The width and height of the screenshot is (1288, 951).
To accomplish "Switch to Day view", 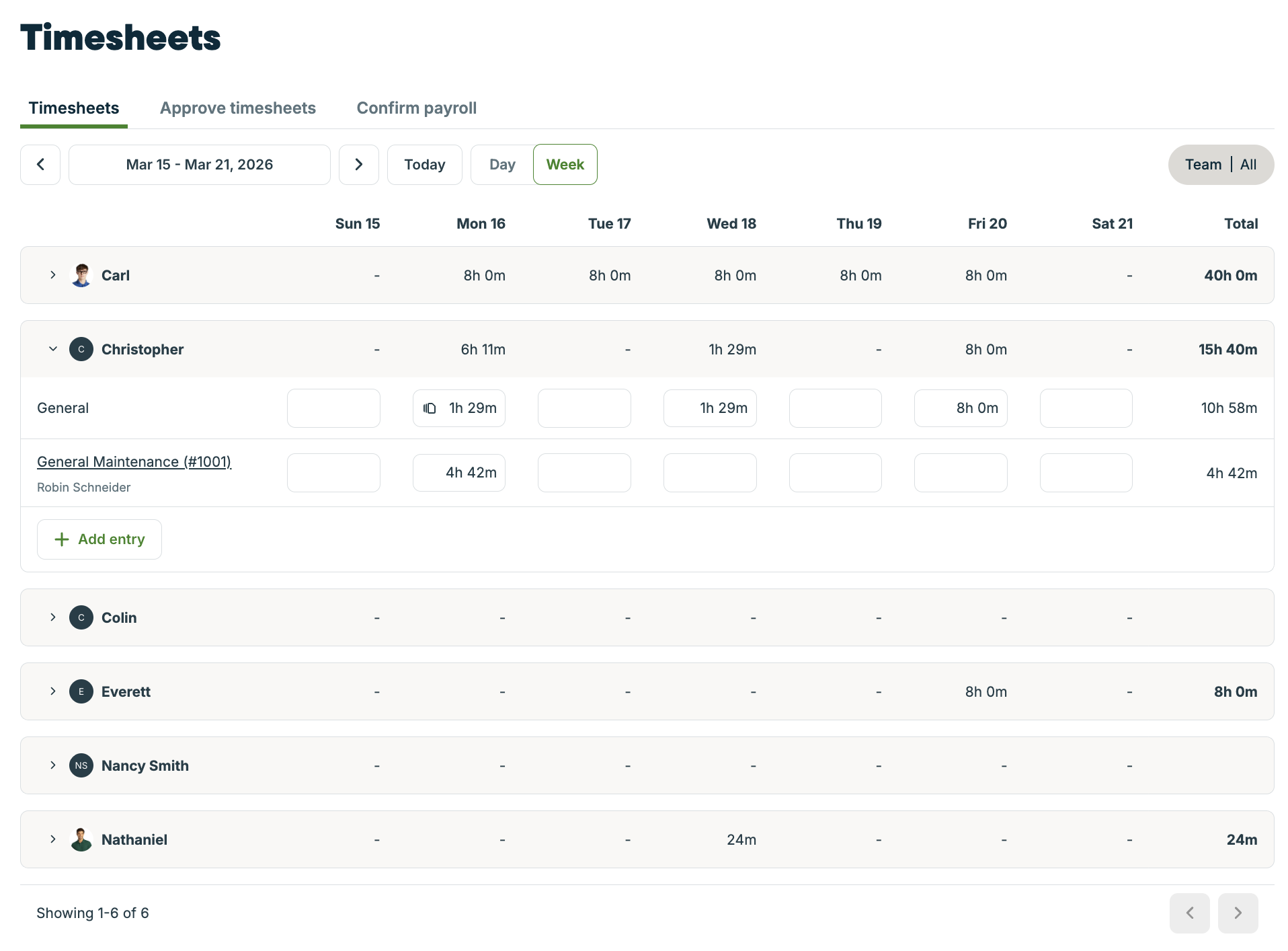I will point(502,165).
